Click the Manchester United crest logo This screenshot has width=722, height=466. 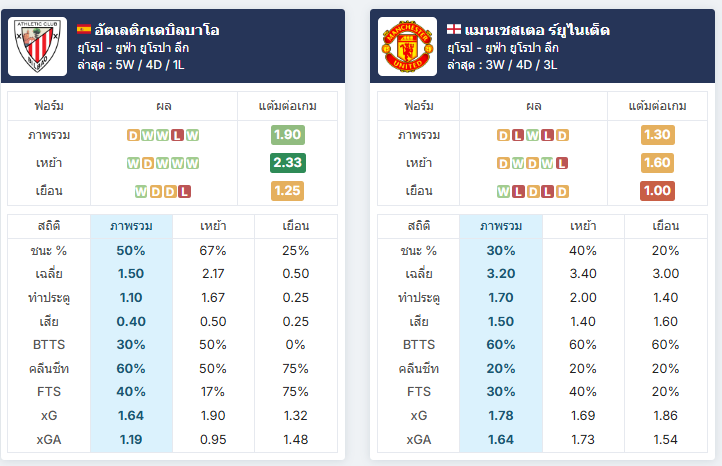click(x=407, y=47)
